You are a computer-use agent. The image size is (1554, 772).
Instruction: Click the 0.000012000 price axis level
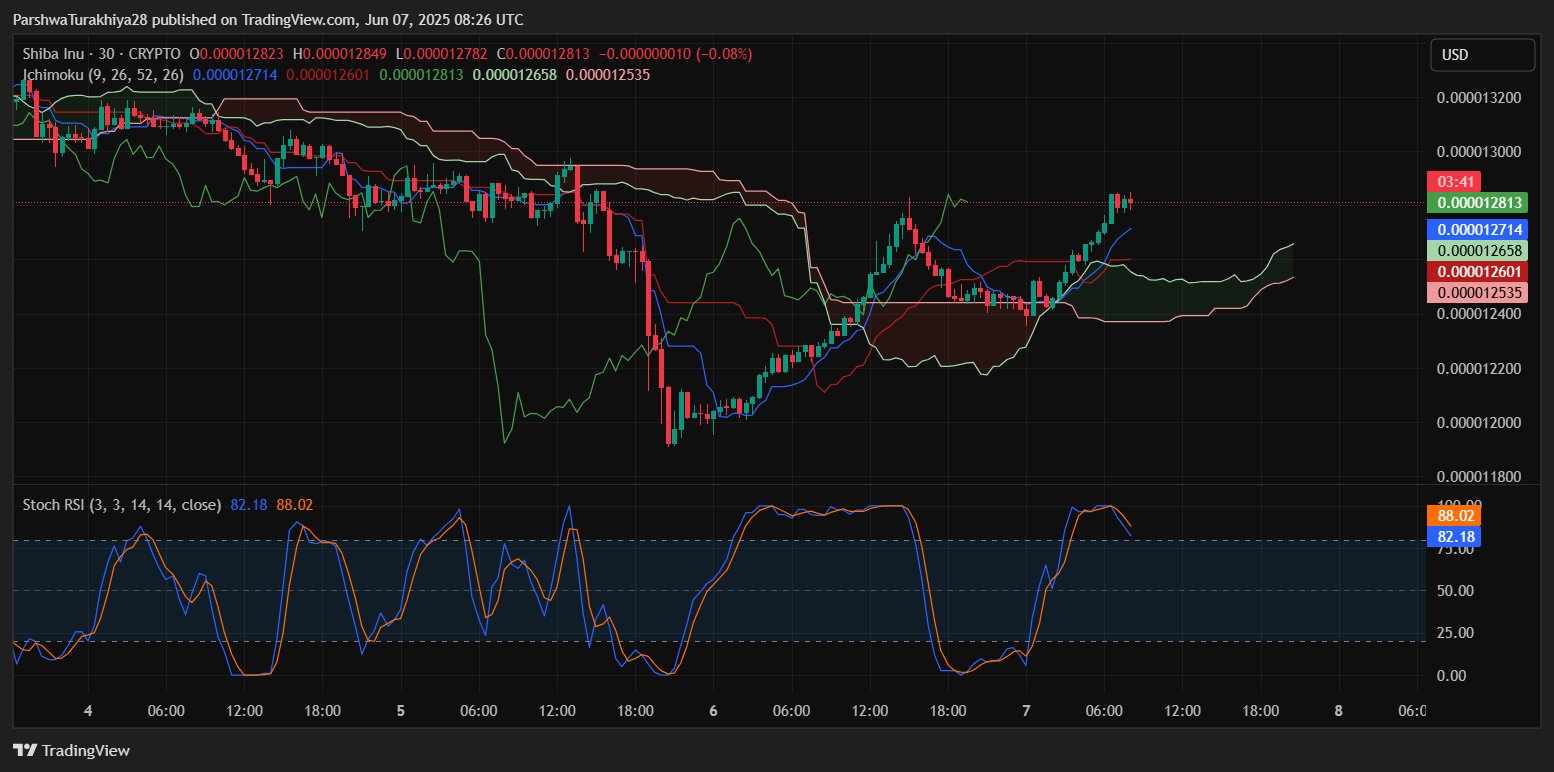(x=1478, y=423)
